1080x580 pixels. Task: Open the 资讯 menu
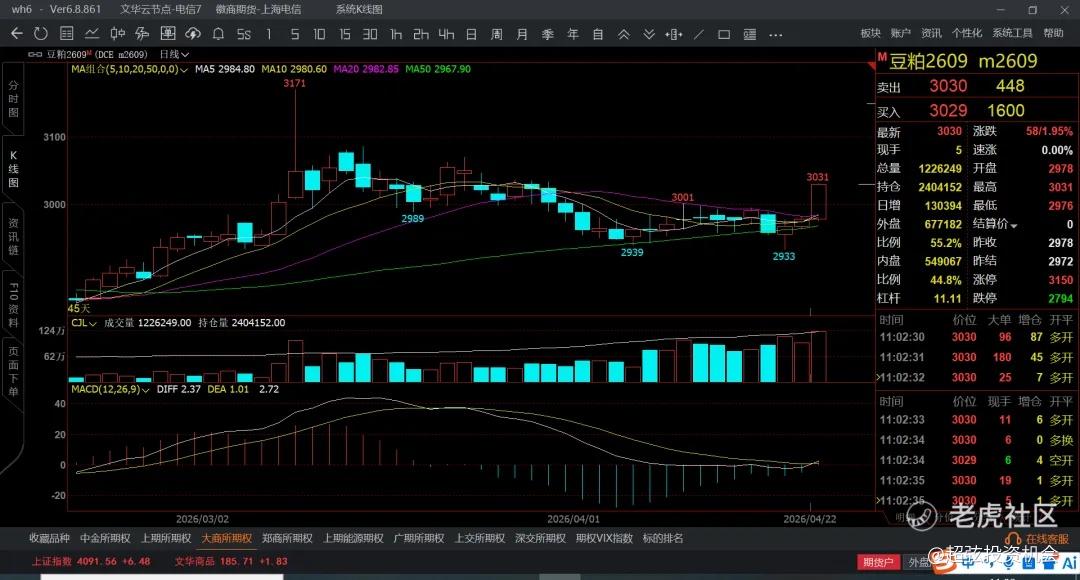click(x=931, y=33)
